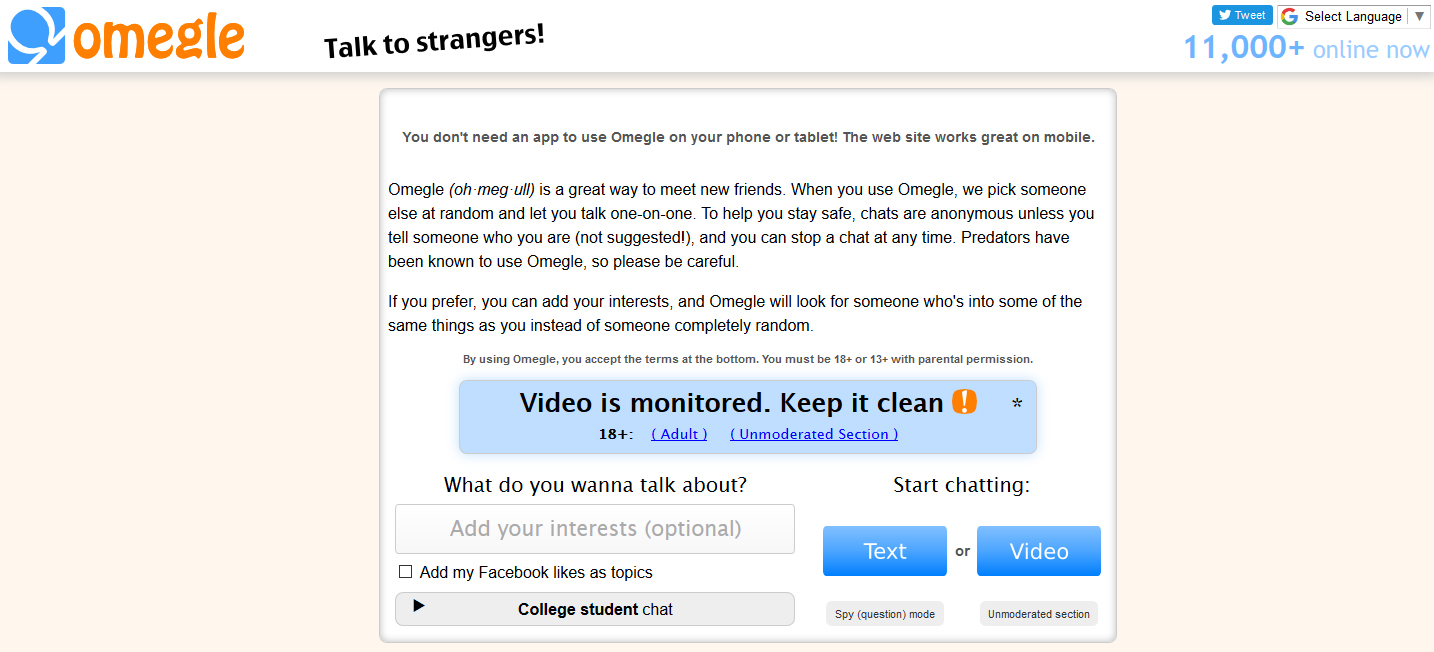Screen dimensions: 1434x652
Task: Open the Adult link
Action: tap(679, 434)
